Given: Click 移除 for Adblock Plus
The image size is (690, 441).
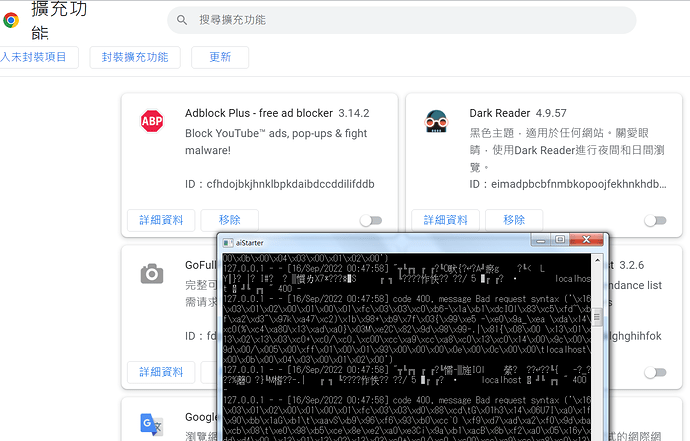Looking at the screenshot, I should coord(230,220).
